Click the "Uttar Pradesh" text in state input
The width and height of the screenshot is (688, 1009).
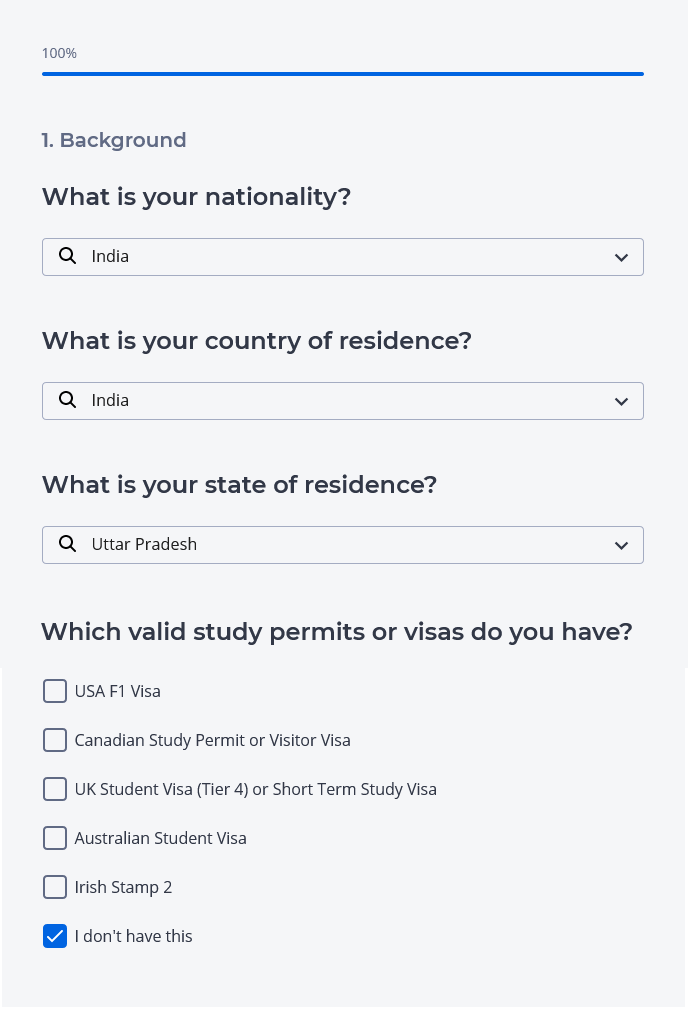point(144,544)
